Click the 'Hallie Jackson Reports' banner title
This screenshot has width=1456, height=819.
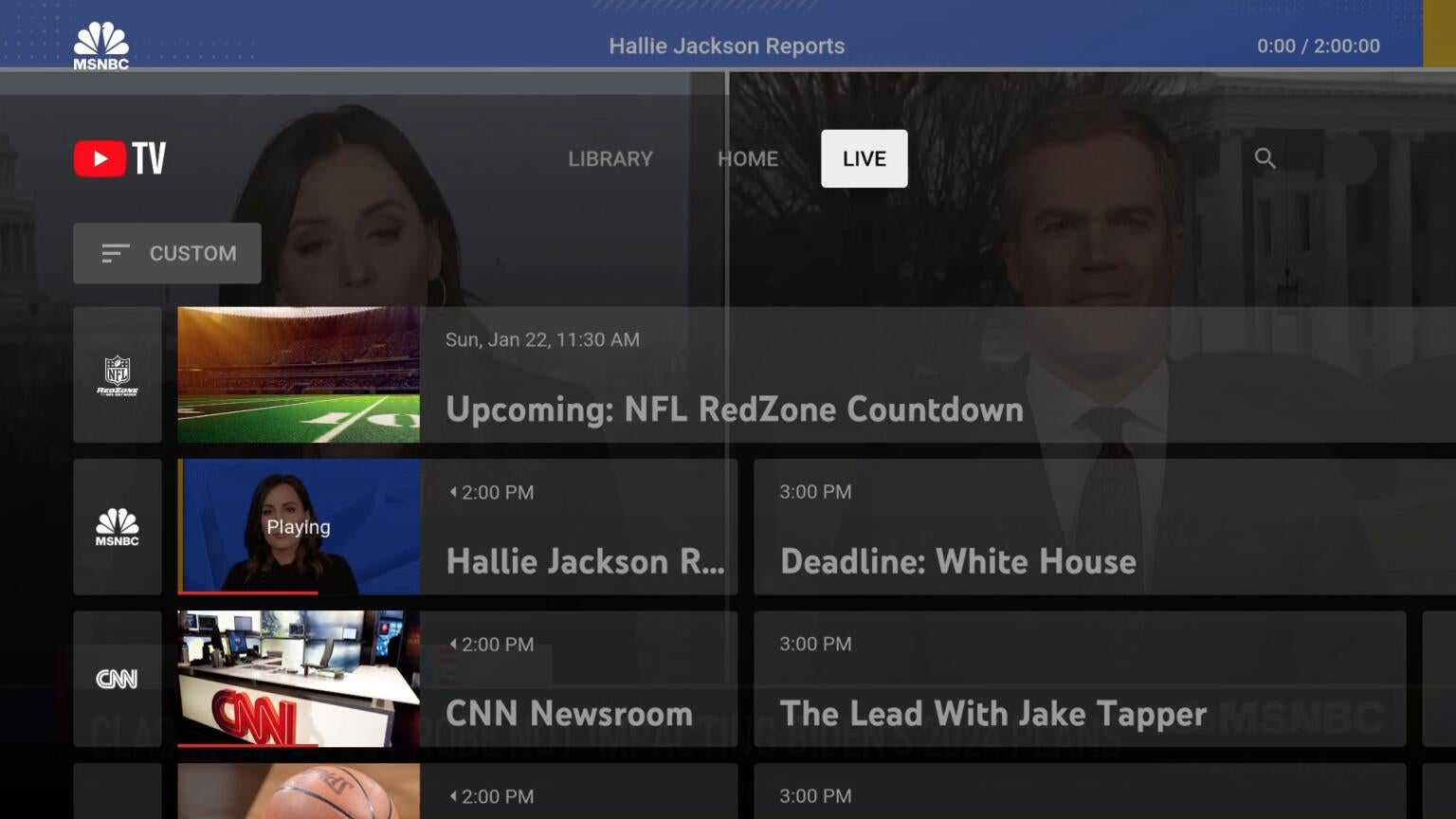[727, 45]
